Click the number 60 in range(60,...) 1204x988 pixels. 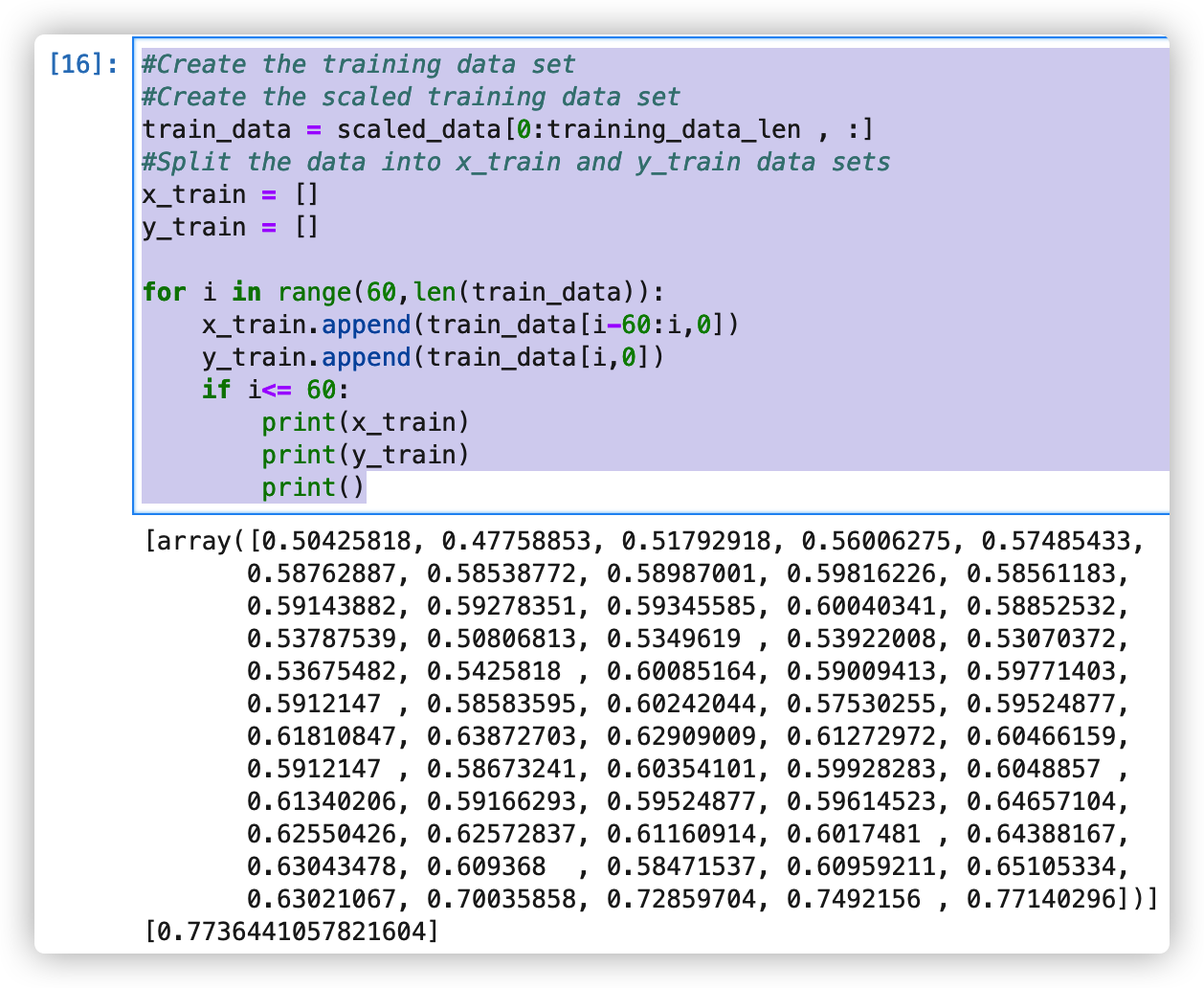(383, 292)
